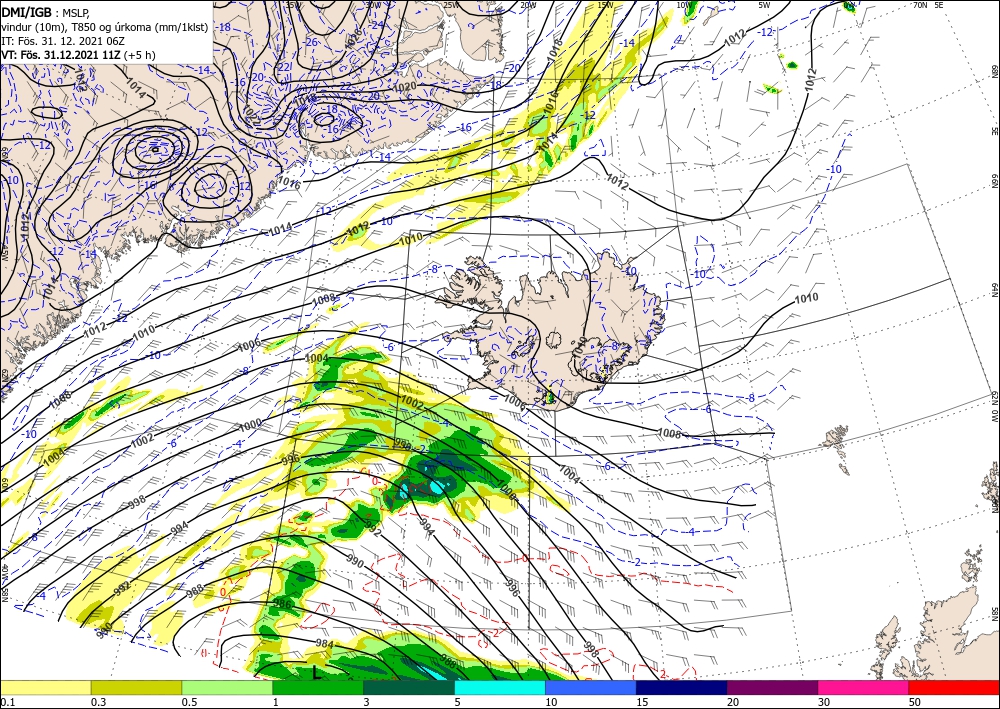
Task: Click the legend value label '50'
Action: coord(915,702)
